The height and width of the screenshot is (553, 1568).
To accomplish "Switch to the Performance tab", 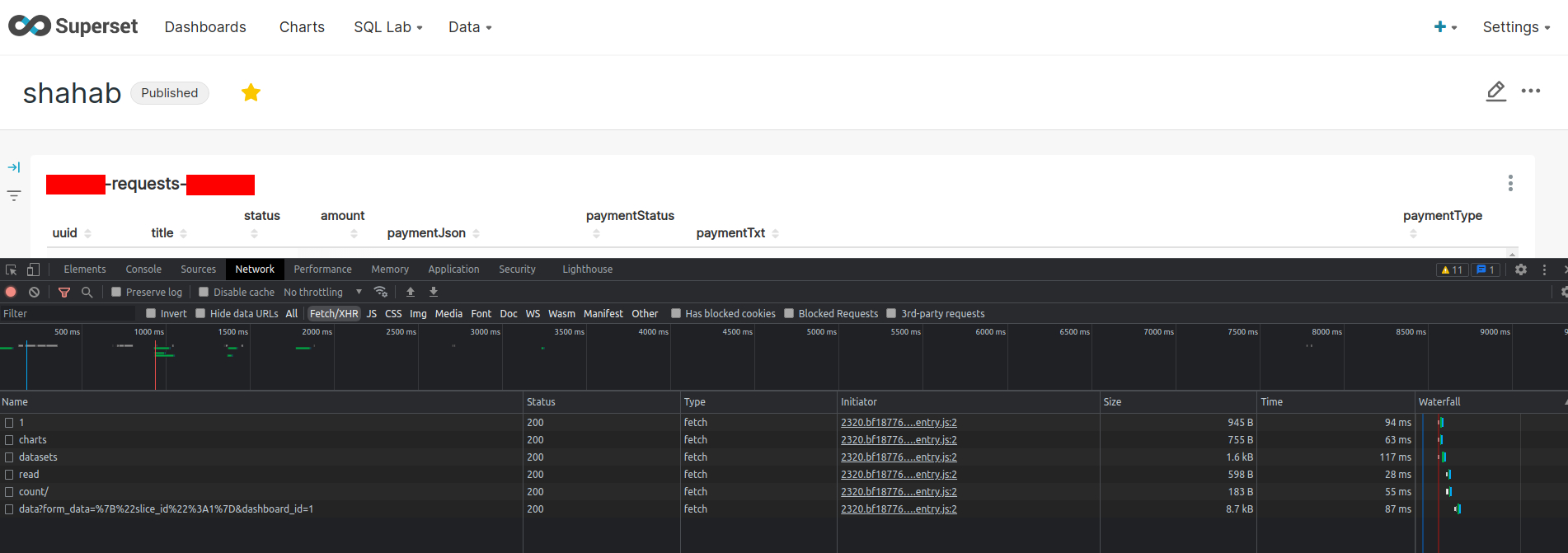I will click(x=322, y=269).
